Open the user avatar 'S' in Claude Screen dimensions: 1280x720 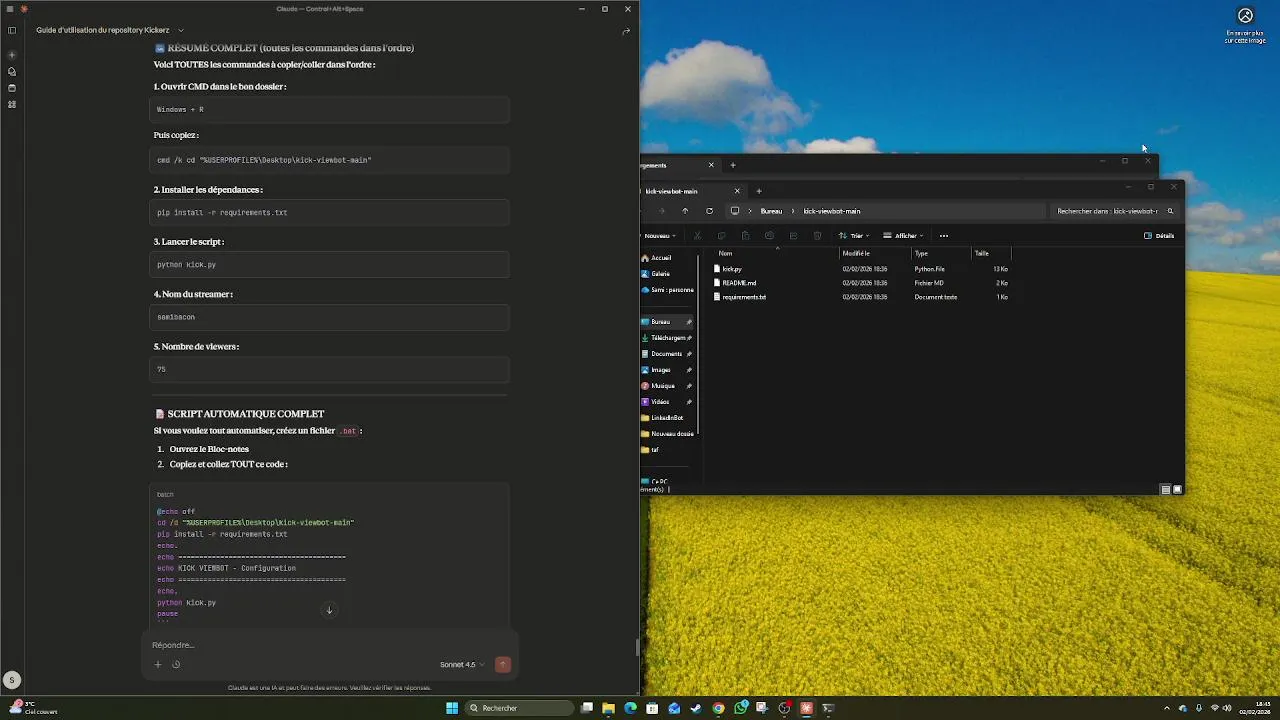(x=12, y=680)
